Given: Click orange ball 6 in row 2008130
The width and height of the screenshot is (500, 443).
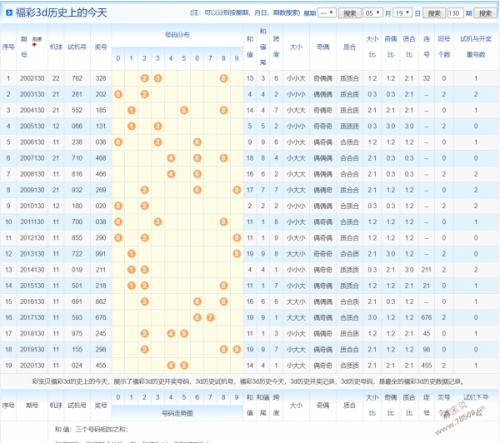Looking at the screenshot, I should coord(197,174).
